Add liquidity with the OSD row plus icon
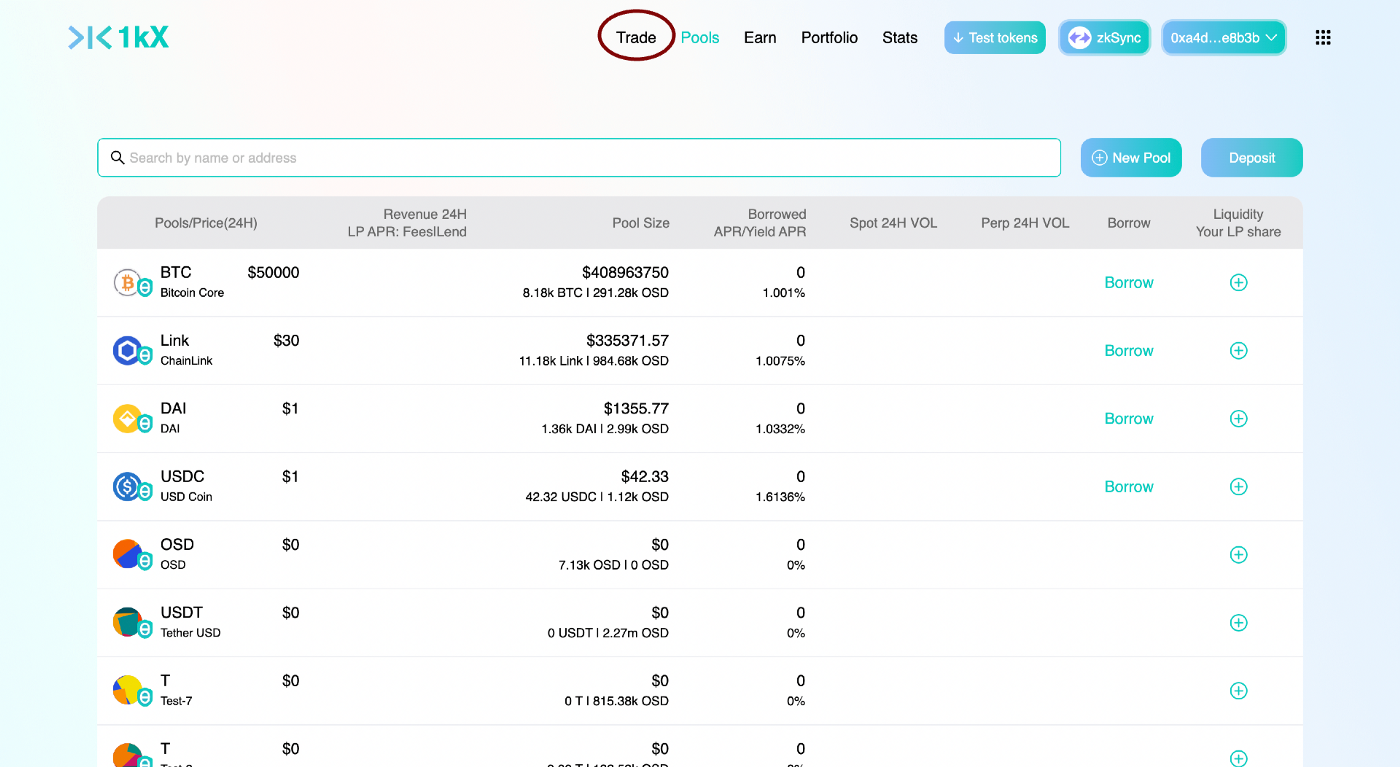The height and width of the screenshot is (767, 1400). point(1238,555)
